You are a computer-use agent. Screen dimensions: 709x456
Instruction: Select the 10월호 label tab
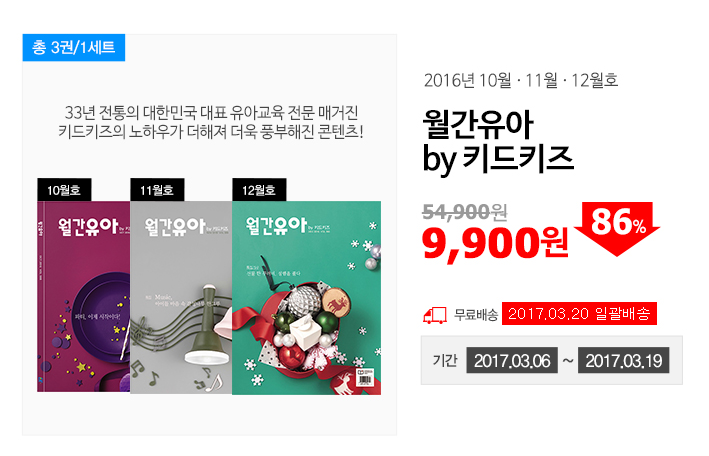[x=64, y=190]
